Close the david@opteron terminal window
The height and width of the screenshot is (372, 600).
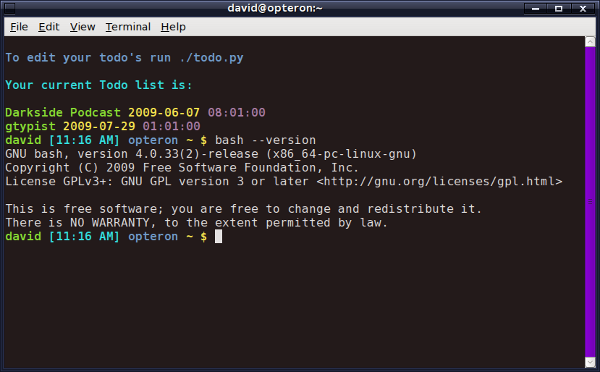tap(583, 8)
